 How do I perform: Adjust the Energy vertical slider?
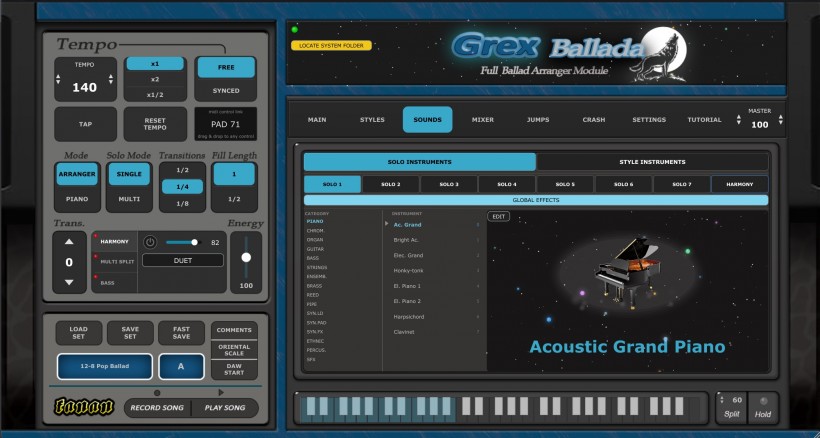(x=246, y=257)
